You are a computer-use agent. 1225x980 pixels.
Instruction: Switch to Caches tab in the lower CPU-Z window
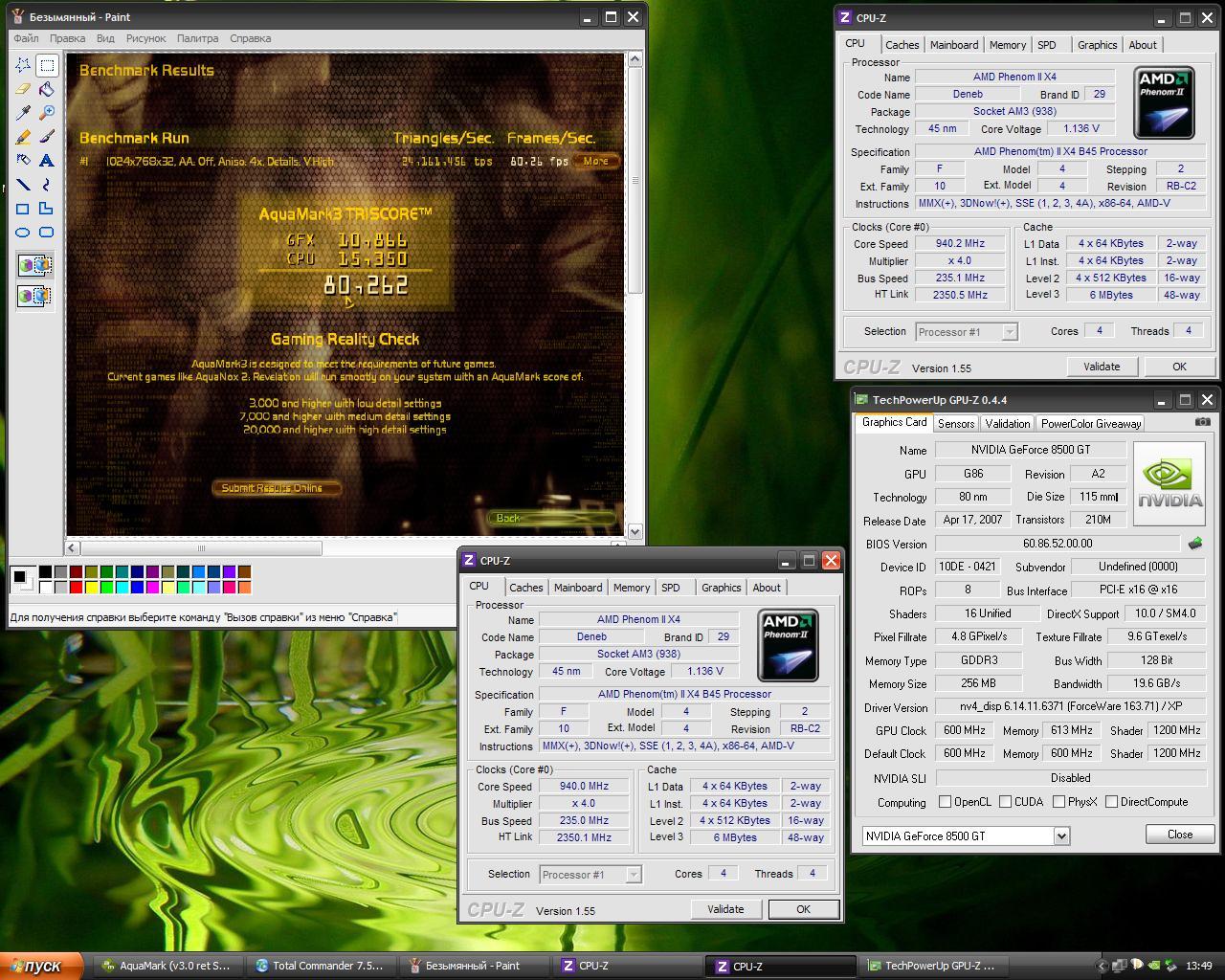(525, 588)
